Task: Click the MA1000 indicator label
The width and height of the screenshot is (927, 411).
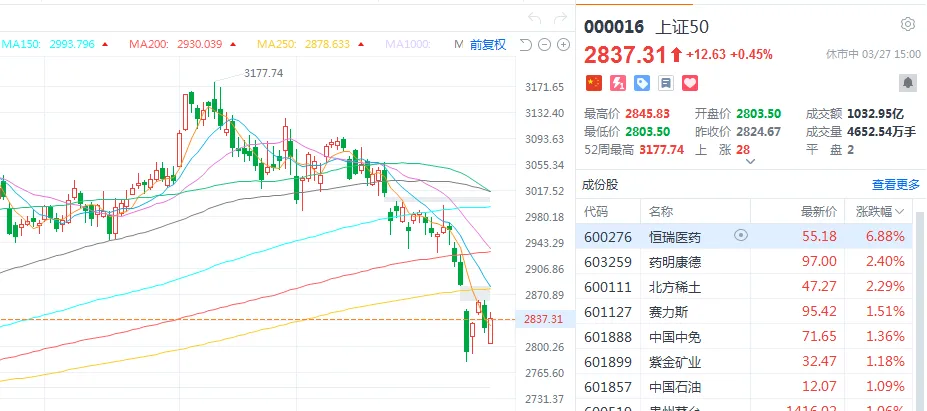Action: coord(408,44)
